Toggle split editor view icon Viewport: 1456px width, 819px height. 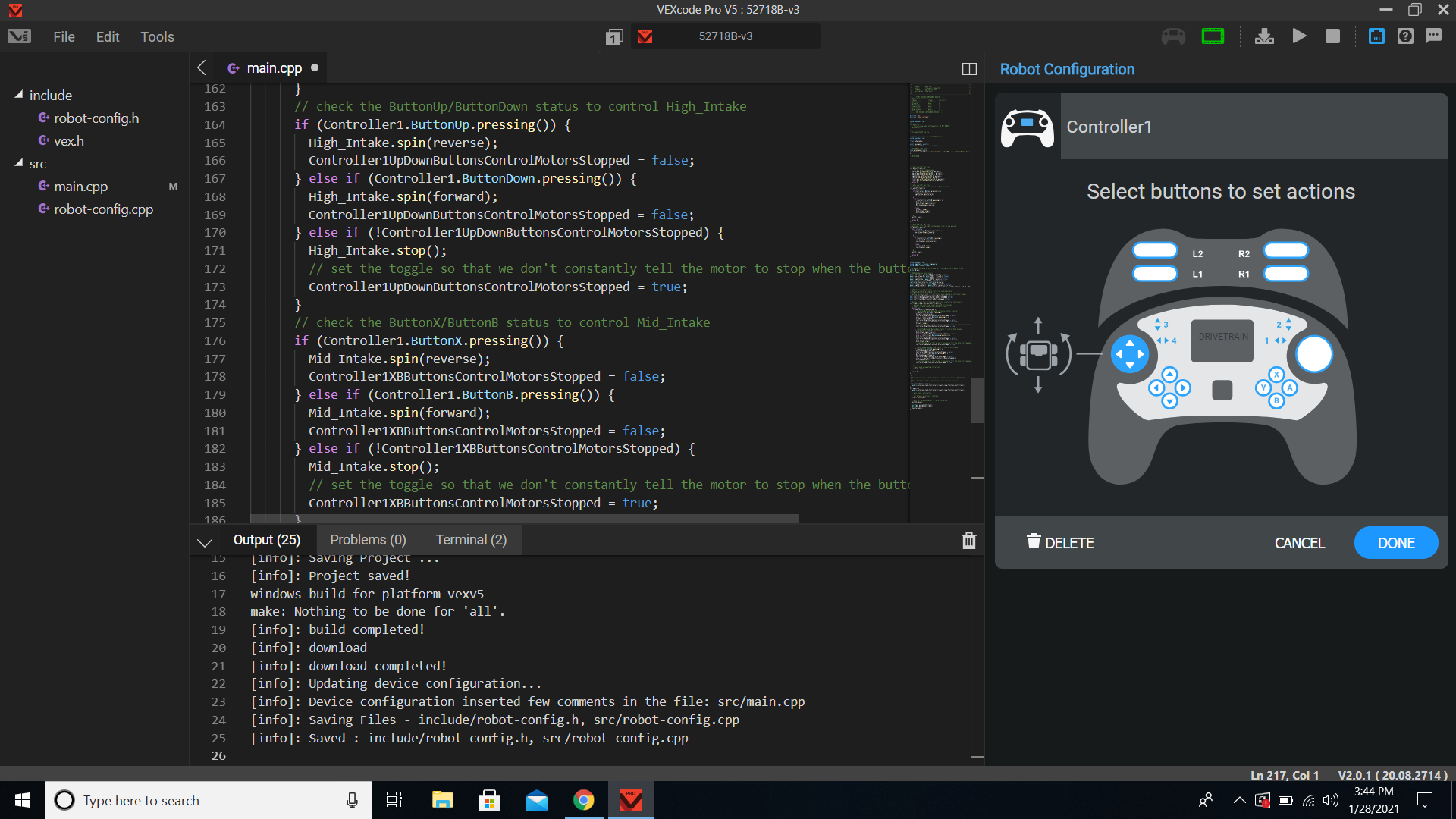coord(969,69)
